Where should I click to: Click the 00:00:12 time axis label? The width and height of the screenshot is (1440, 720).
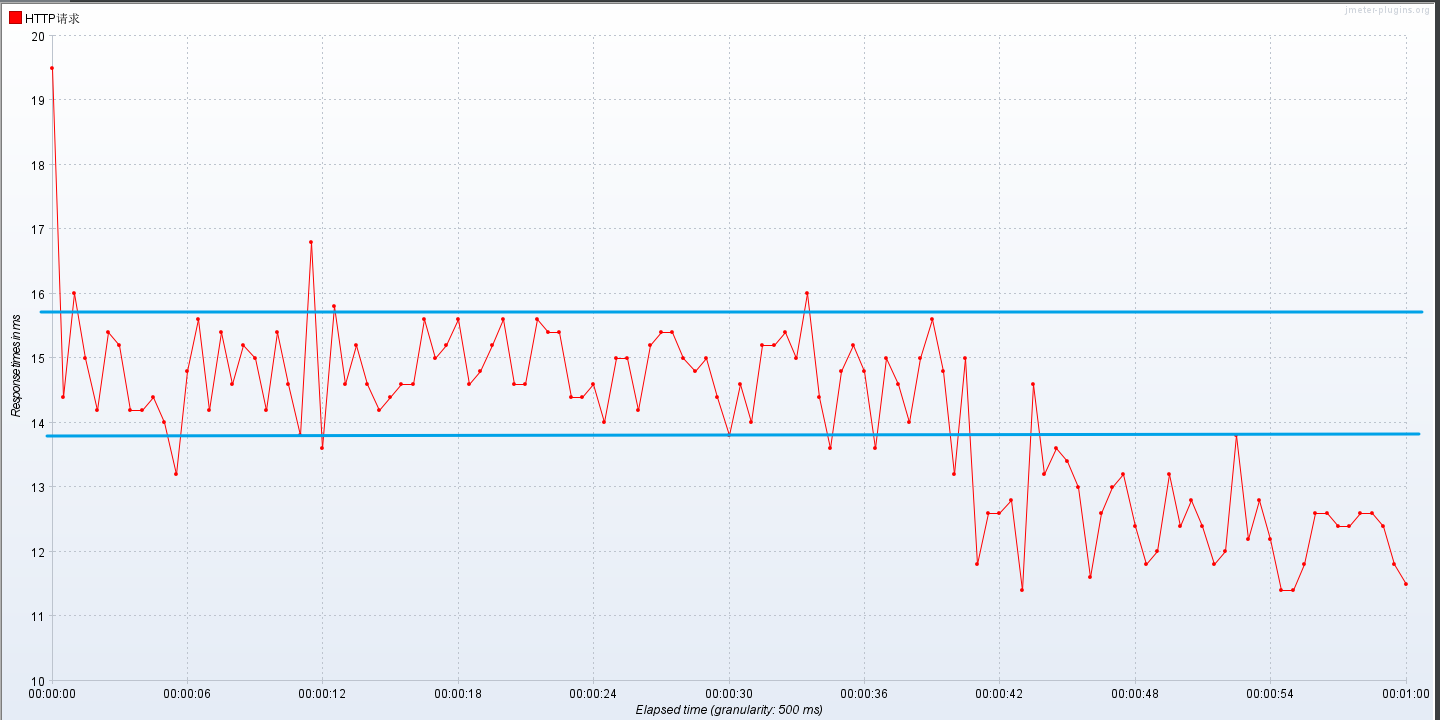(322, 693)
